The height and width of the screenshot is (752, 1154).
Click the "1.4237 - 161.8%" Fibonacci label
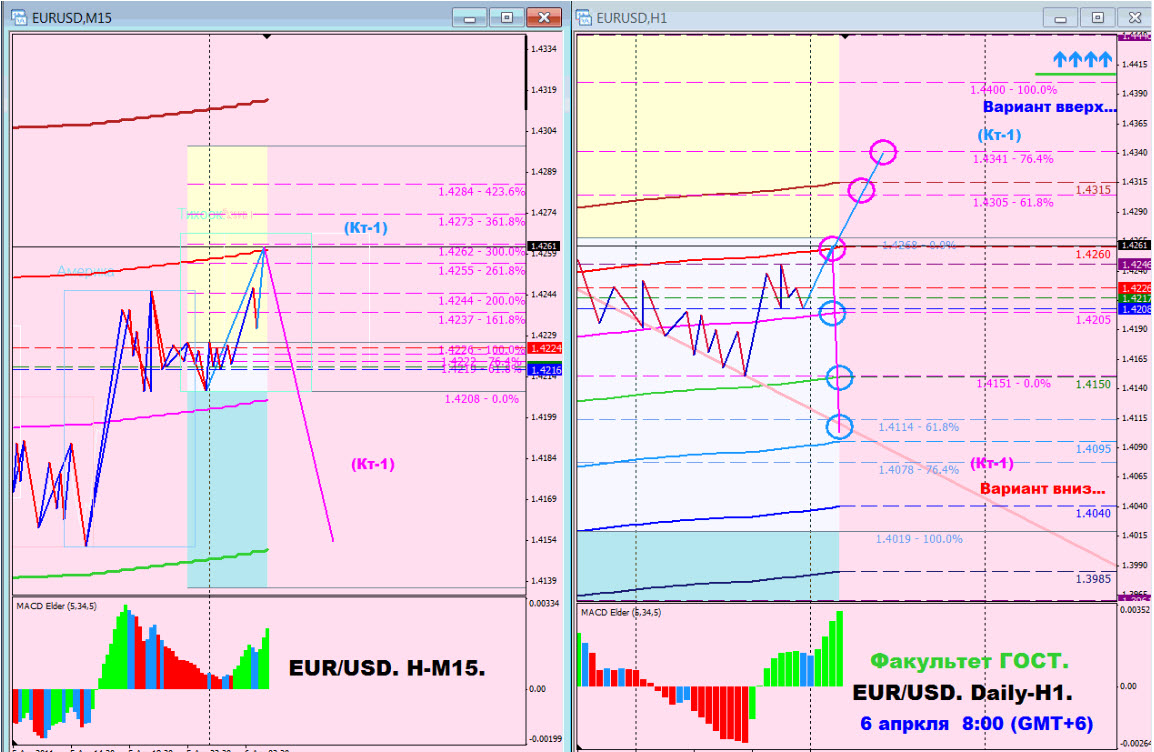(x=481, y=319)
